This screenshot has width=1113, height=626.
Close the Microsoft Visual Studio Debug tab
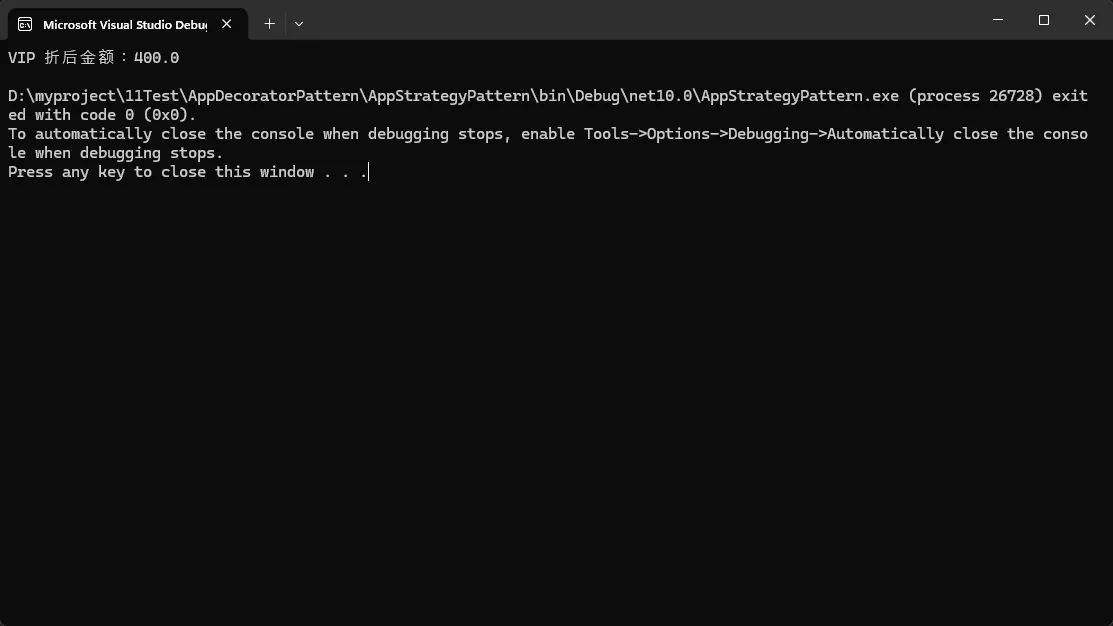pos(227,24)
